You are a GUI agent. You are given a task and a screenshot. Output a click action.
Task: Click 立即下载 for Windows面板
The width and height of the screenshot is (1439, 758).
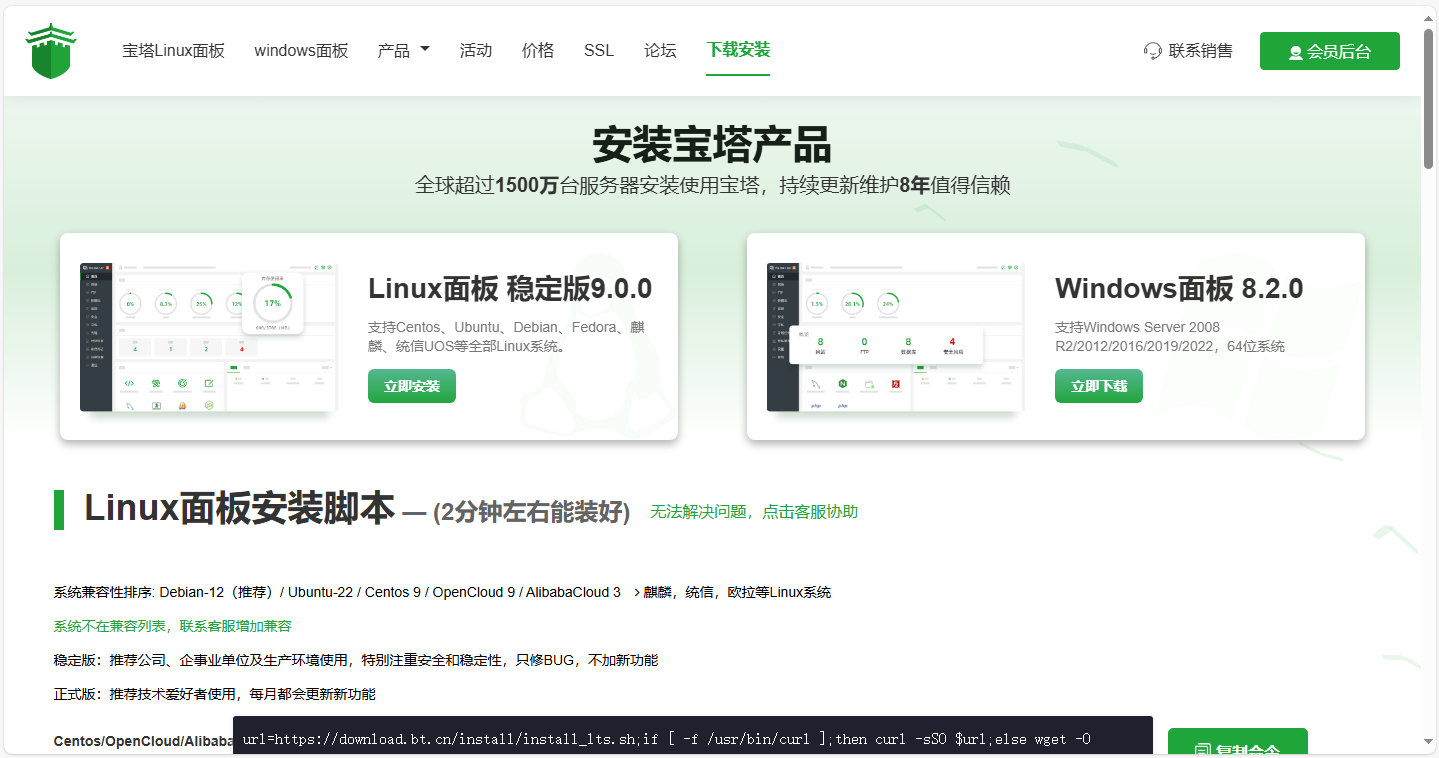1099,386
